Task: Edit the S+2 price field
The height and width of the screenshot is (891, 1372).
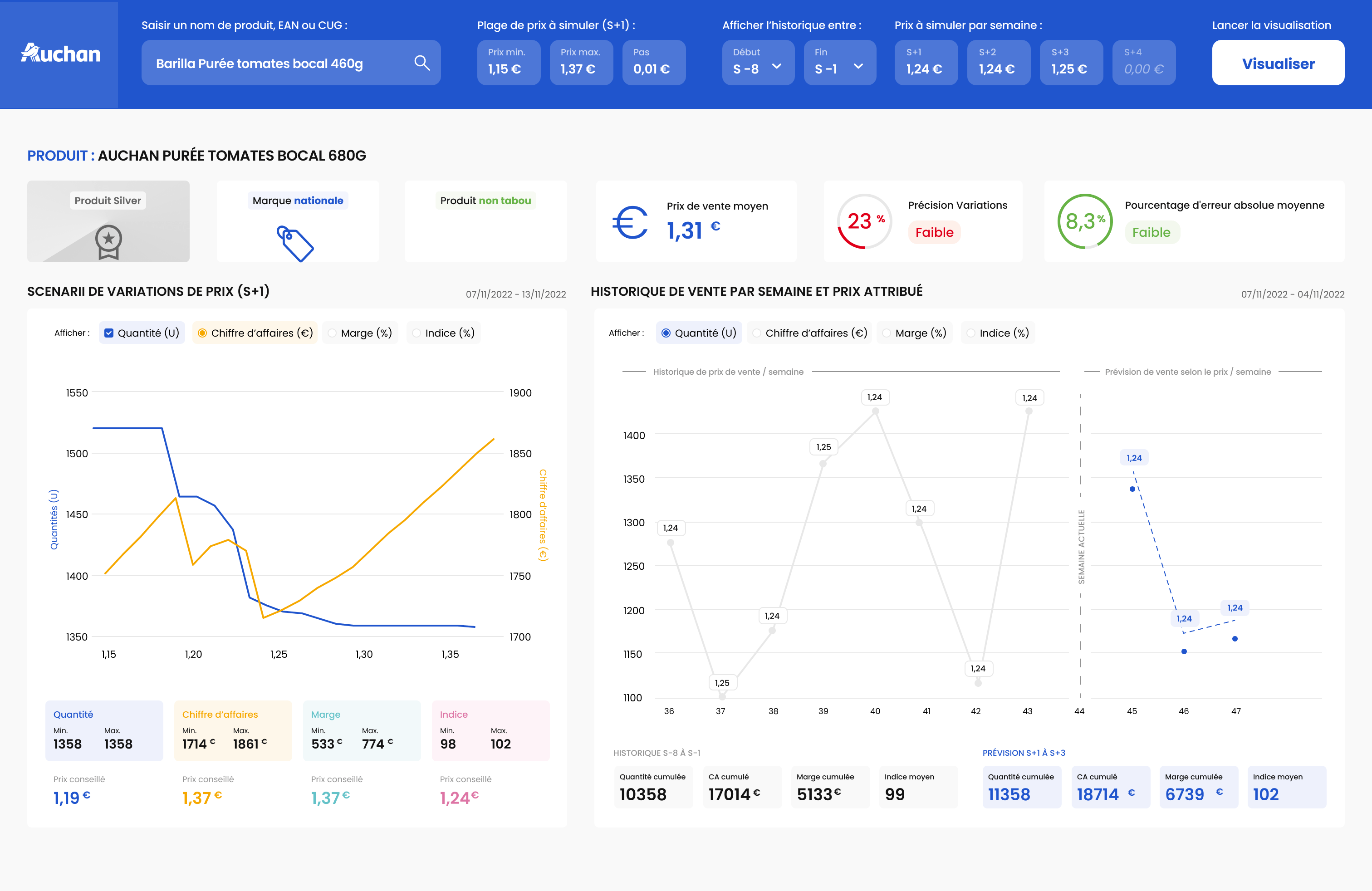Action: pyautogui.click(x=999, y=63)
